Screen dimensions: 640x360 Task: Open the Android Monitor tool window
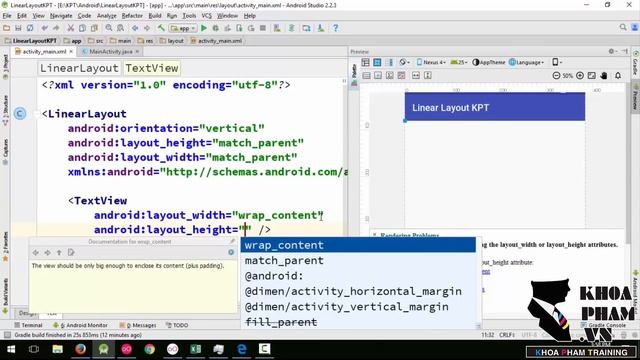point(80,325)
